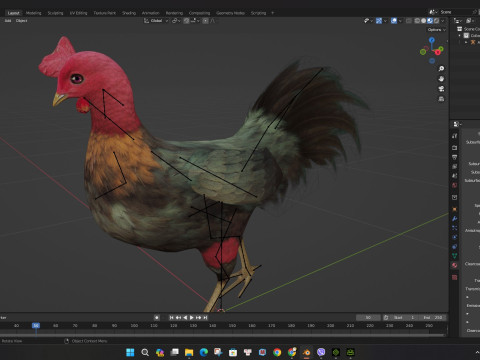Expand the armature object in the outliner
The width and height of the screenshot is (480, 360).
coord(466,42)
